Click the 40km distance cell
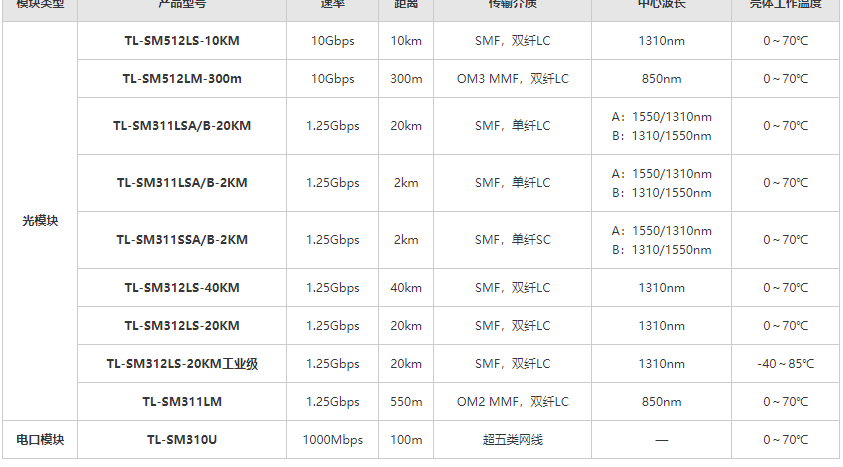The image size is (843, 467). 406,288
